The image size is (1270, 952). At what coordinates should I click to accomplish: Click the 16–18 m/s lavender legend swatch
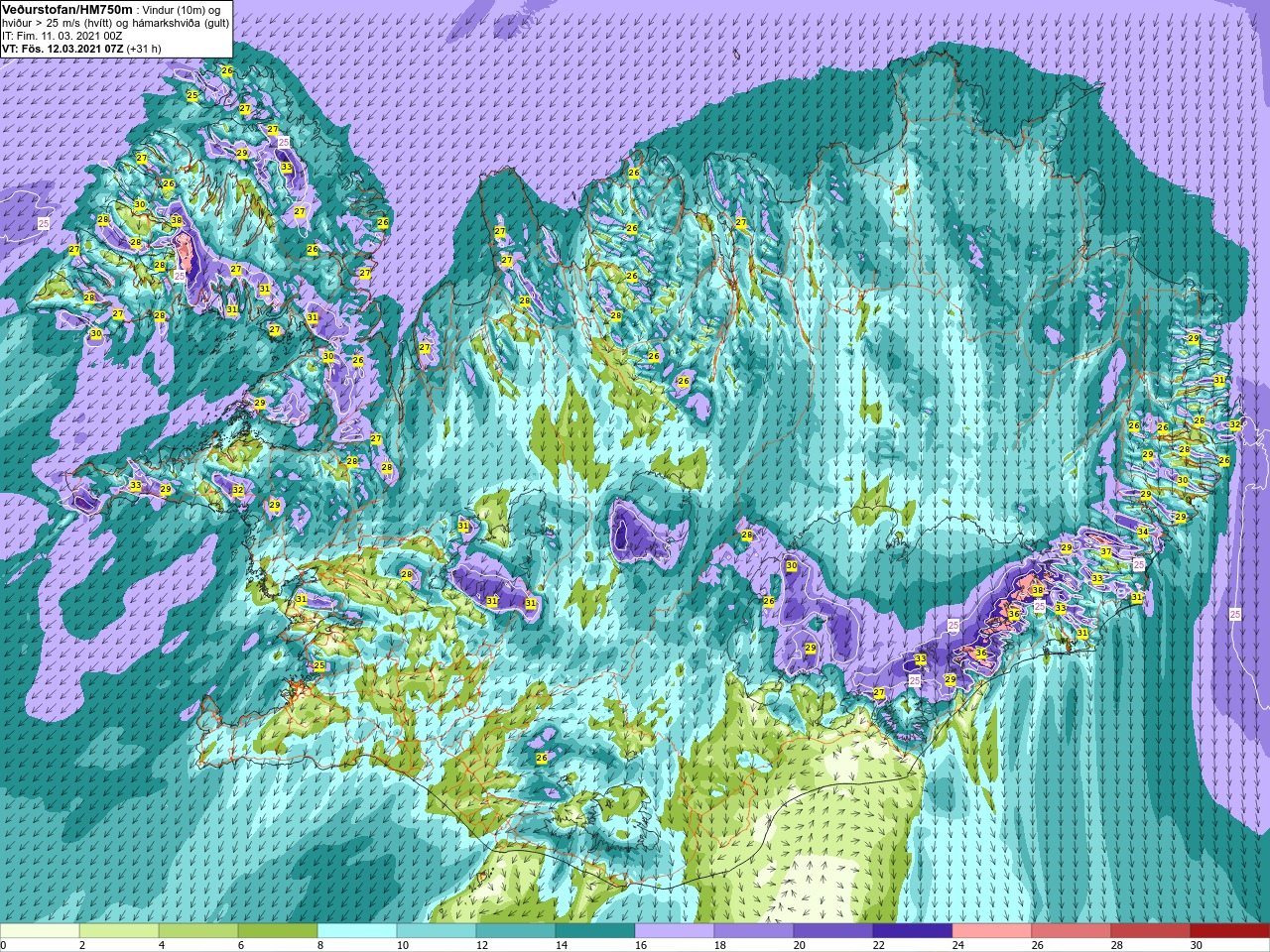click(675, 931)
